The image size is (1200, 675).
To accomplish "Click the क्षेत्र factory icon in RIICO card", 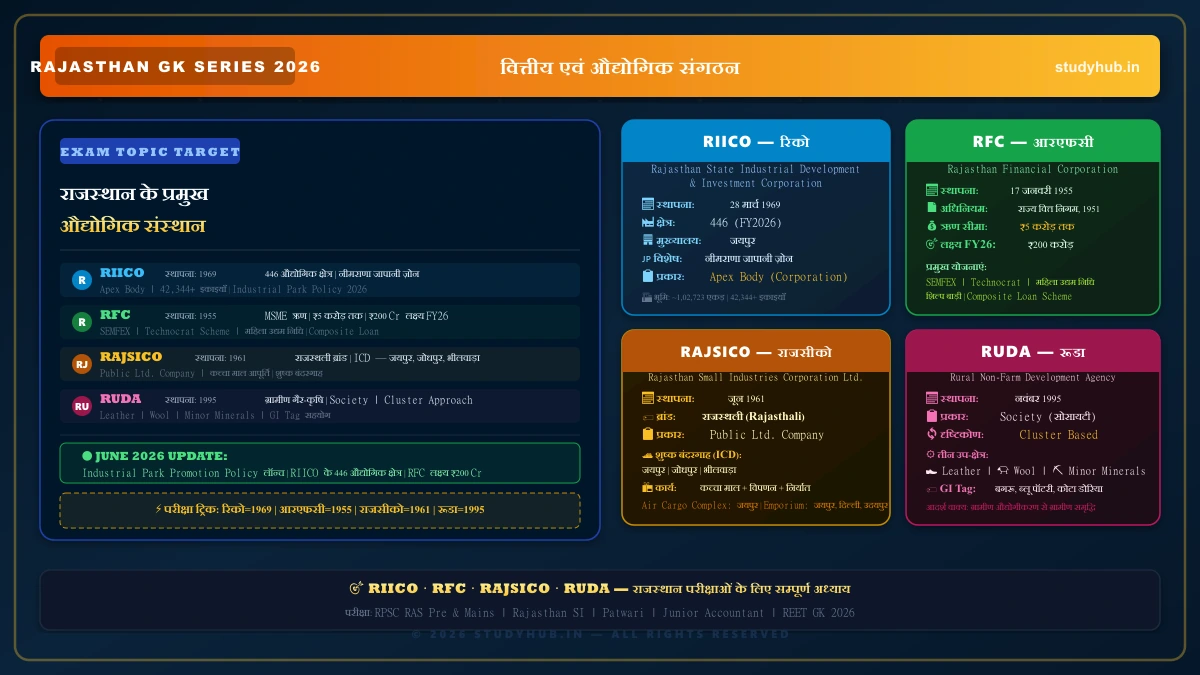I will (x=647, y=222).
